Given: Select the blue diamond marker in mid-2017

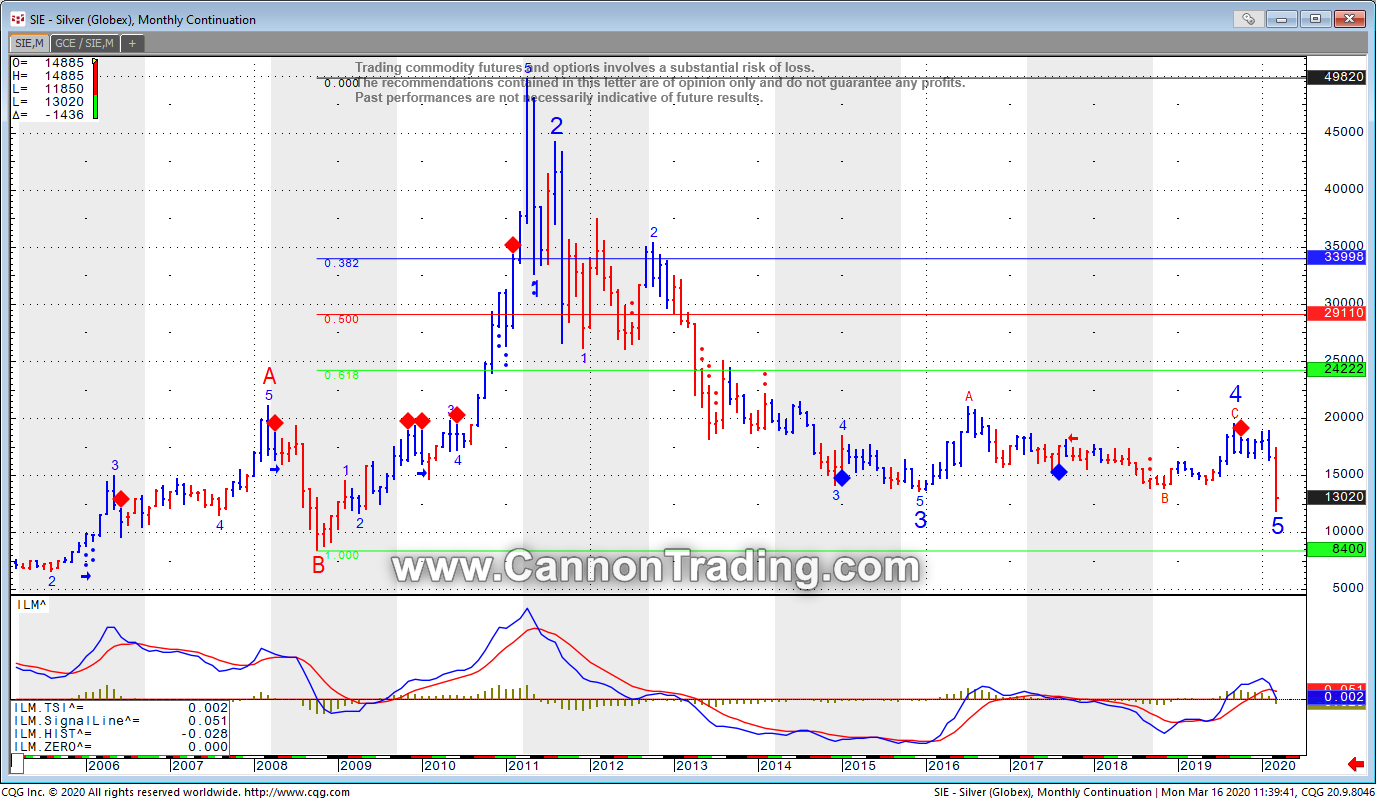Looking at the screenshot, I should click(x=1059, y=472).
